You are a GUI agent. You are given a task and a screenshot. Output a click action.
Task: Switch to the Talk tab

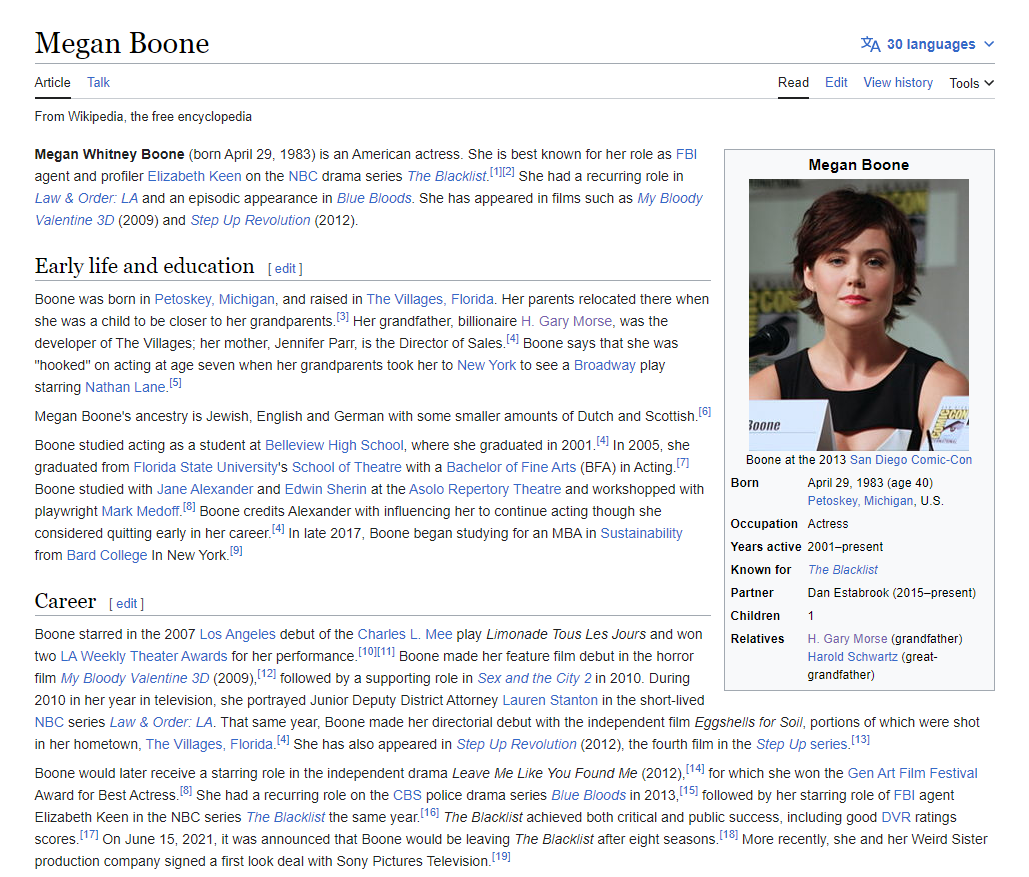click(x=98, y=83)
